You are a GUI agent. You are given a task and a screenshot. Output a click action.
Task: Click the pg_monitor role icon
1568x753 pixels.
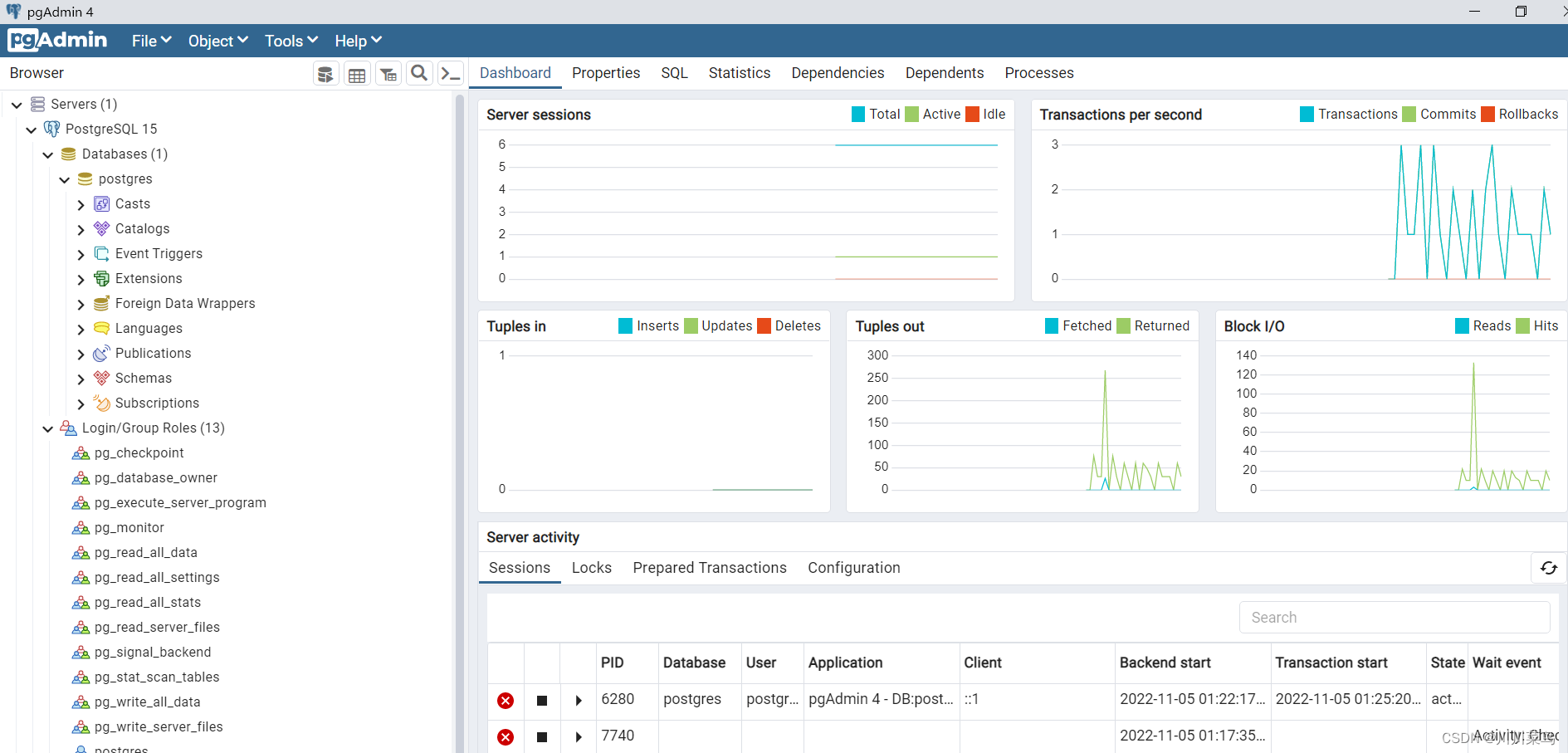[x=81, y=528]
